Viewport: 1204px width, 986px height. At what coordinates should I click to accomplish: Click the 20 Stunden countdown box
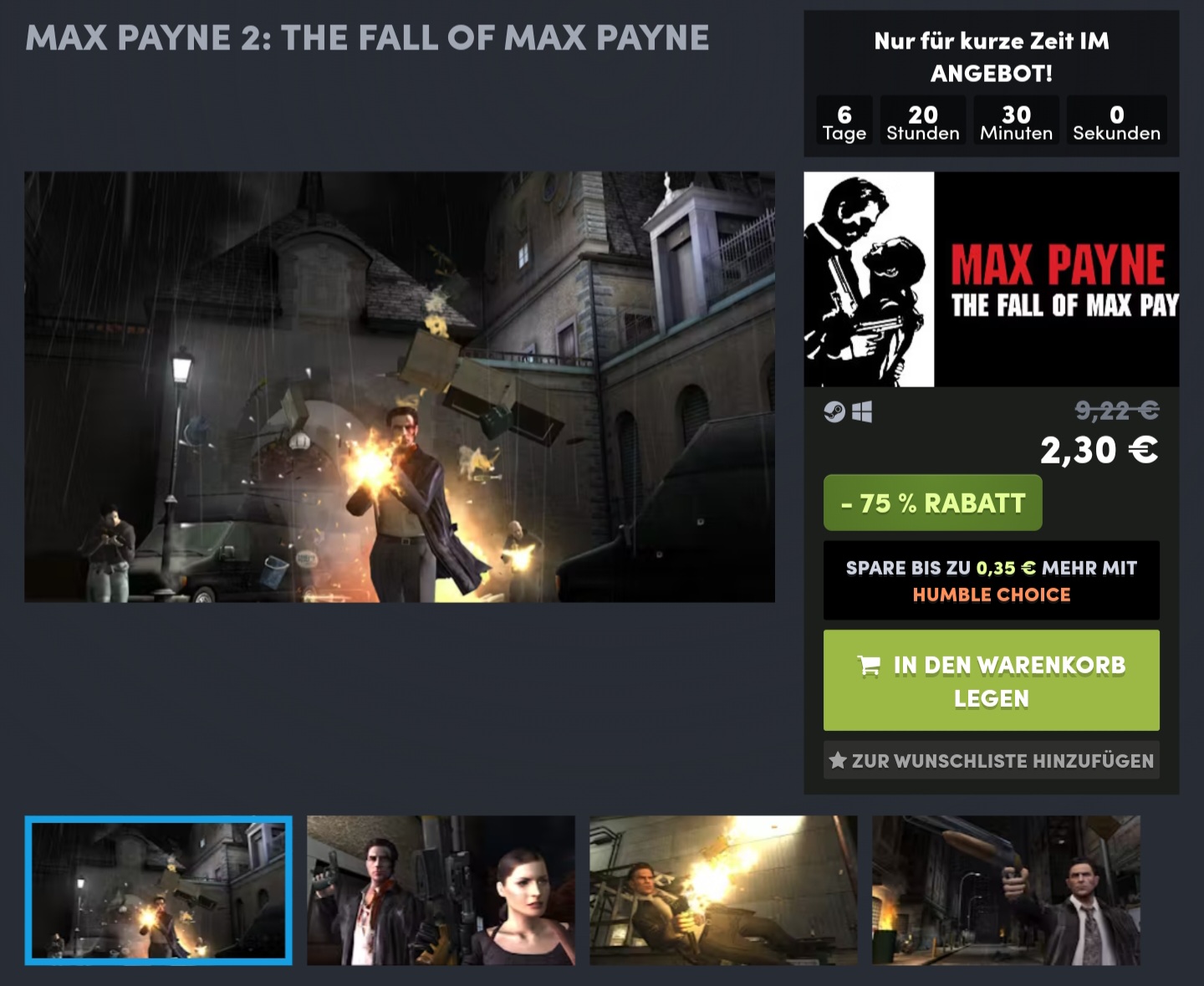[923, 122]
